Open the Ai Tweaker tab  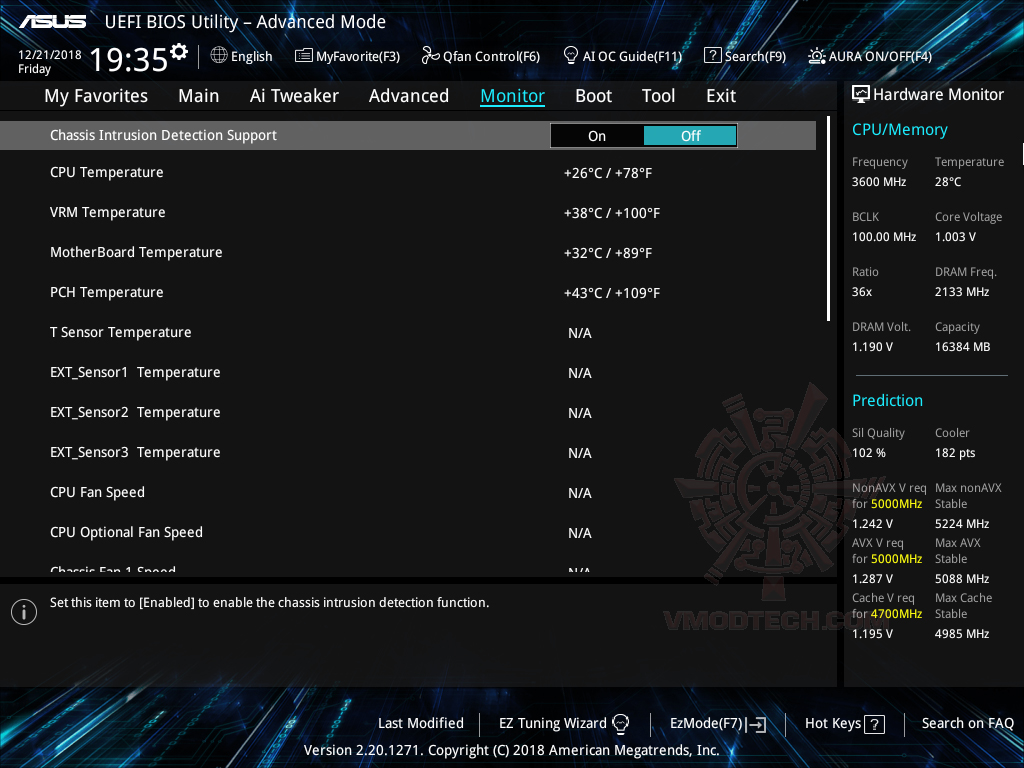[x=294, y=96]
